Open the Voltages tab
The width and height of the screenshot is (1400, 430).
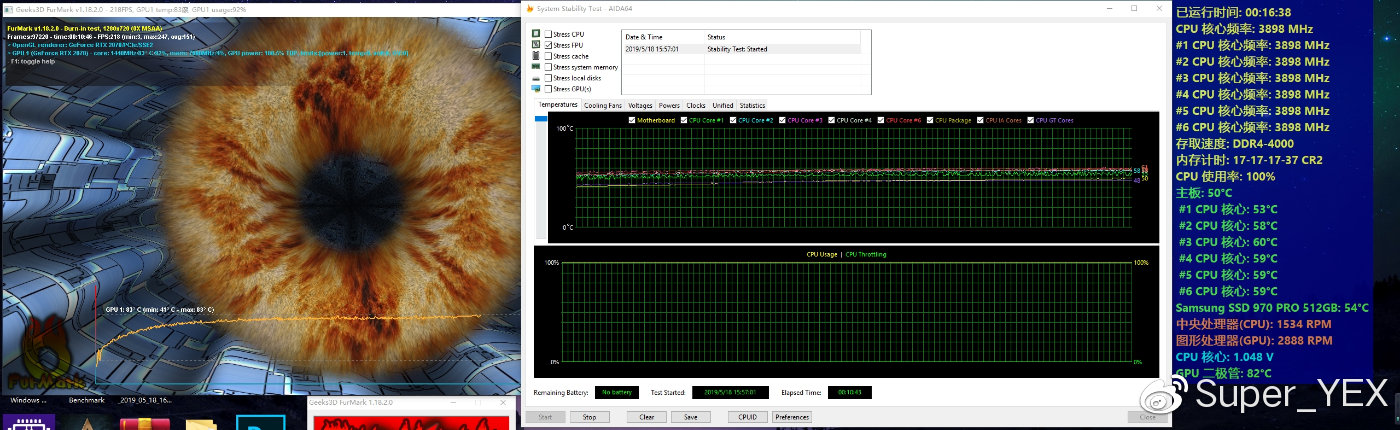click(x=640, y=105)
